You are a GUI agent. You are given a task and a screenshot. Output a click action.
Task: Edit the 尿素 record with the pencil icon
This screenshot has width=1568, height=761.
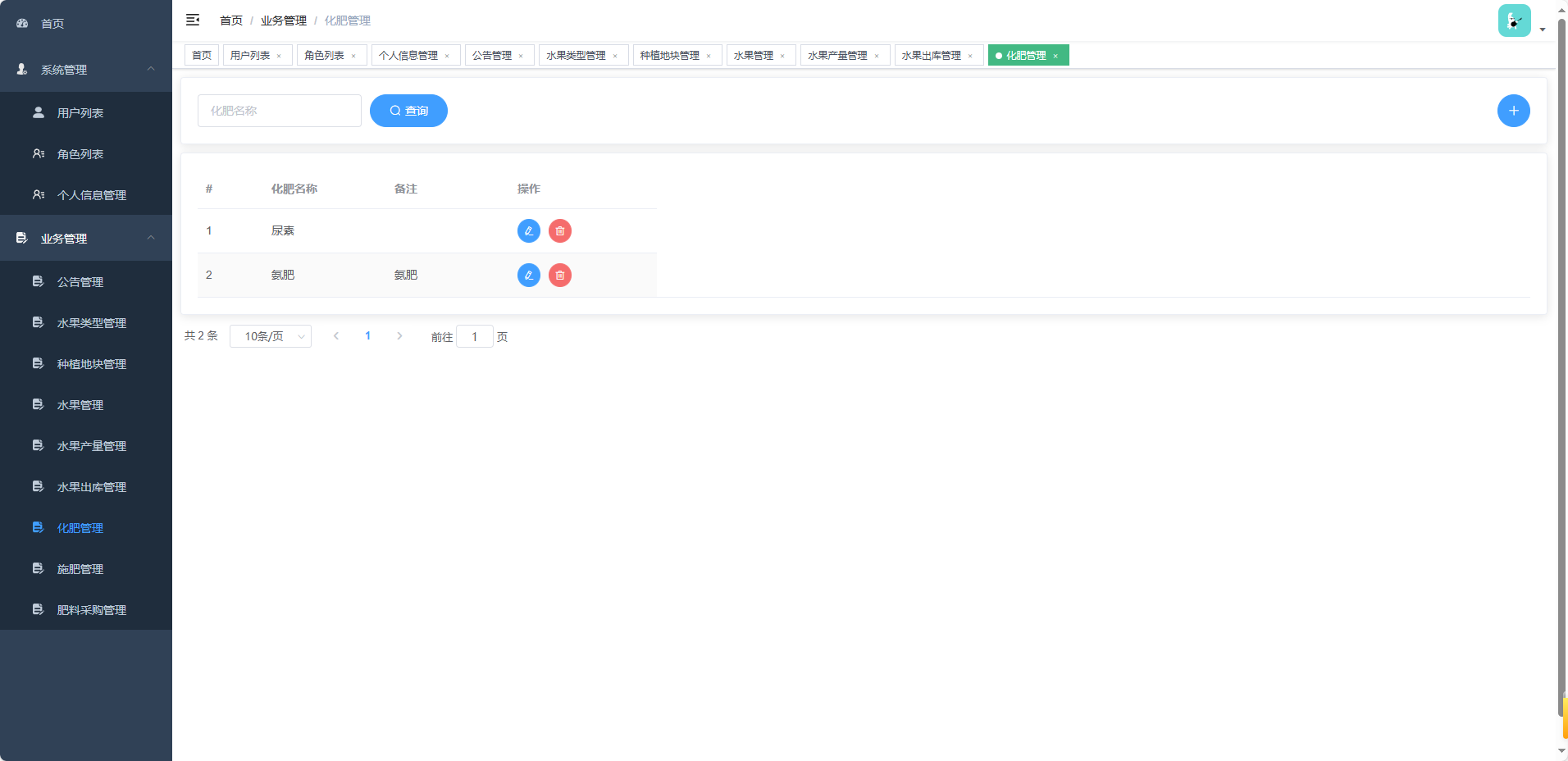(527, 230)
